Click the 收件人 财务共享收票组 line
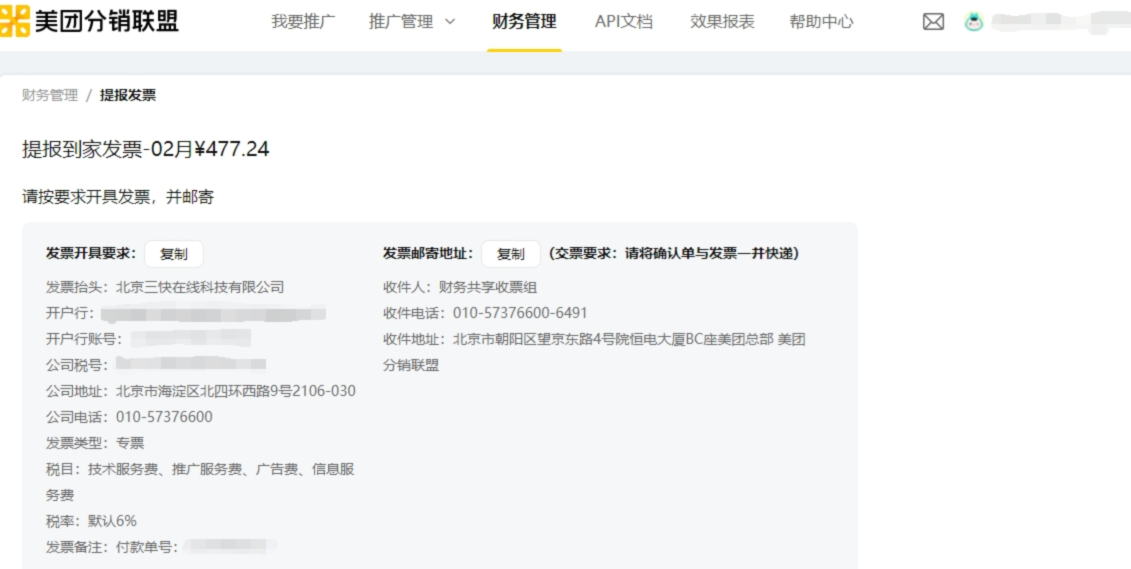 460,287
